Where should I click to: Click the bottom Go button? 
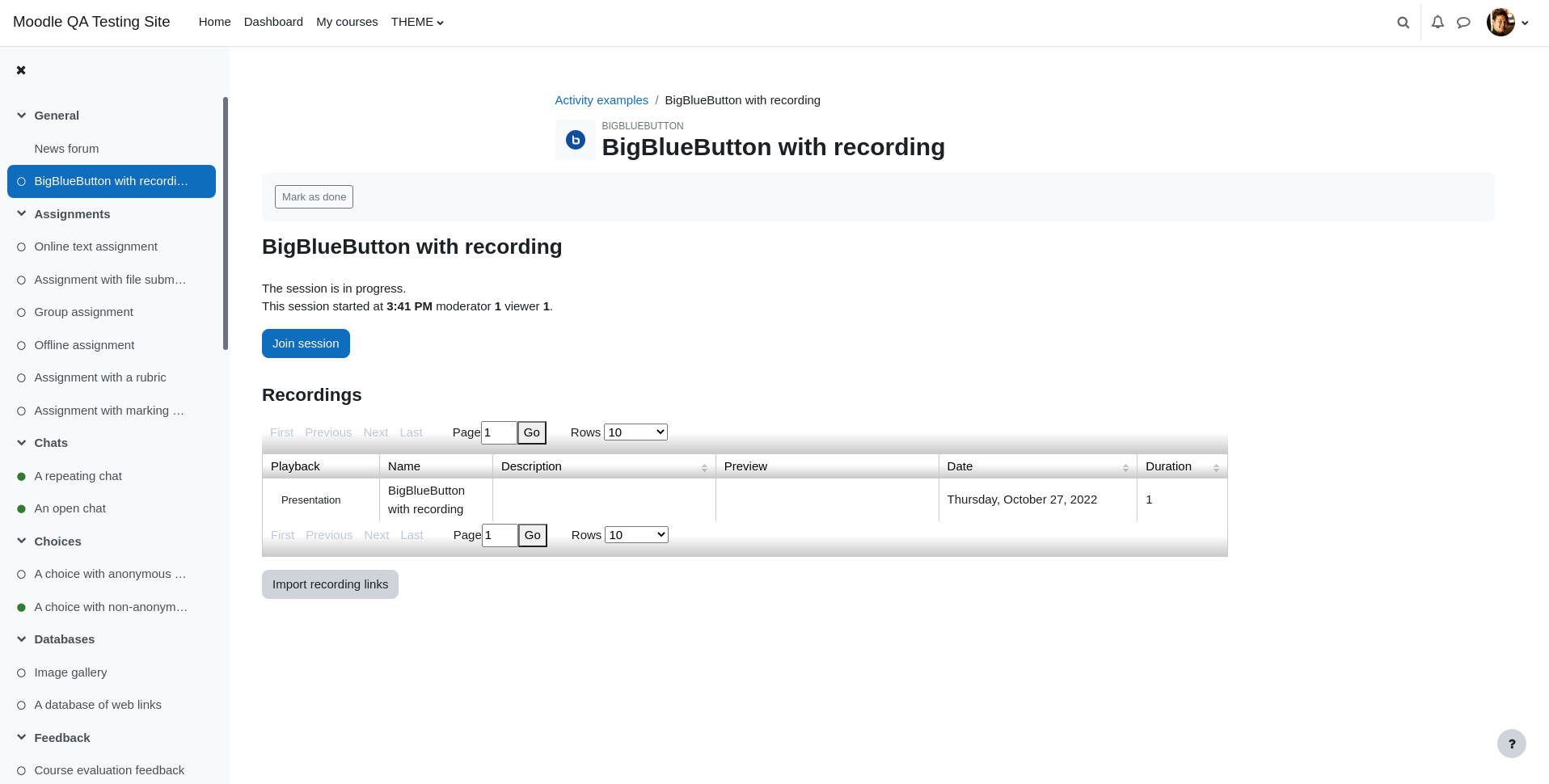[x=533, y=535]
